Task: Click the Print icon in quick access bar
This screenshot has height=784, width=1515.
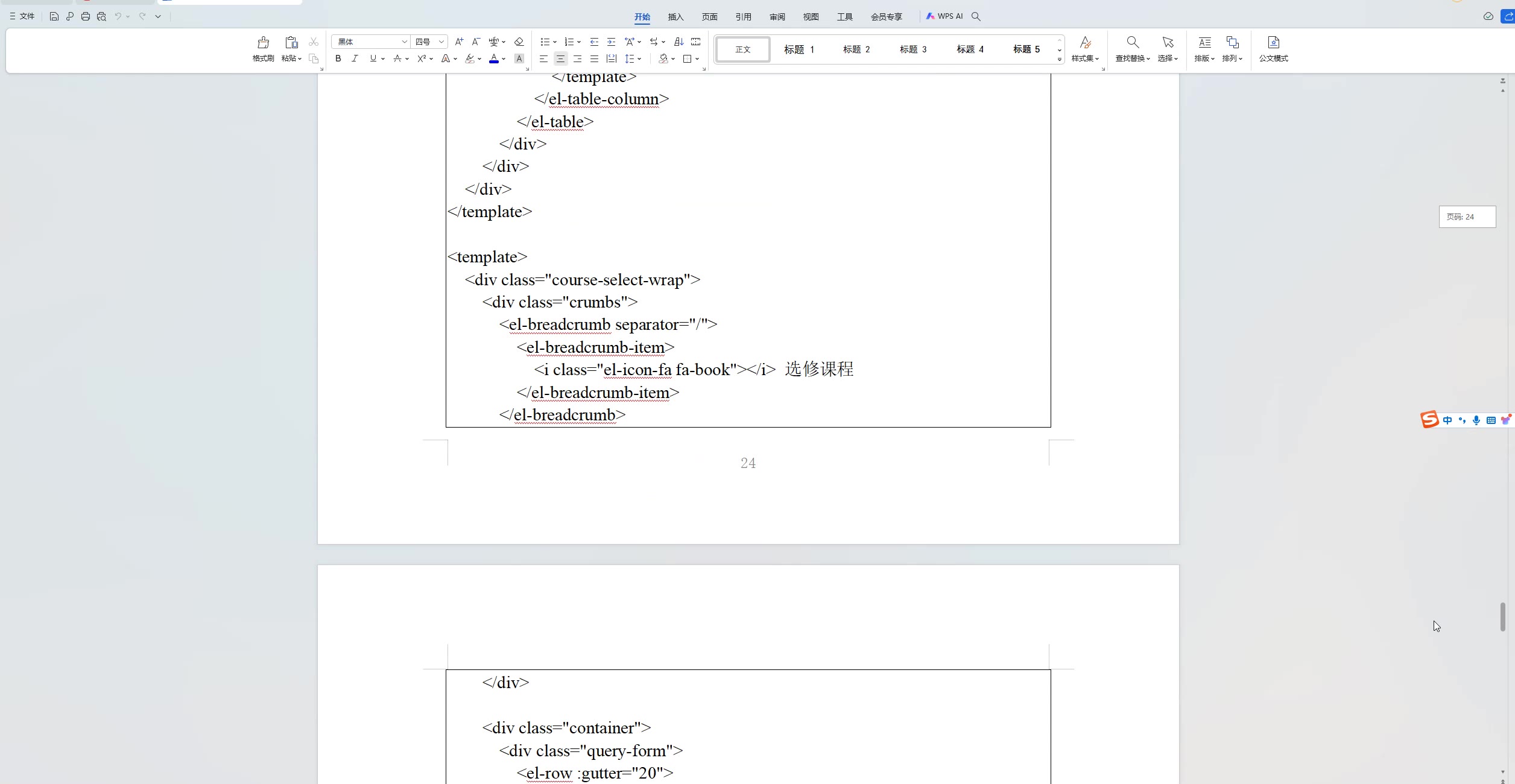Action: 86,16
